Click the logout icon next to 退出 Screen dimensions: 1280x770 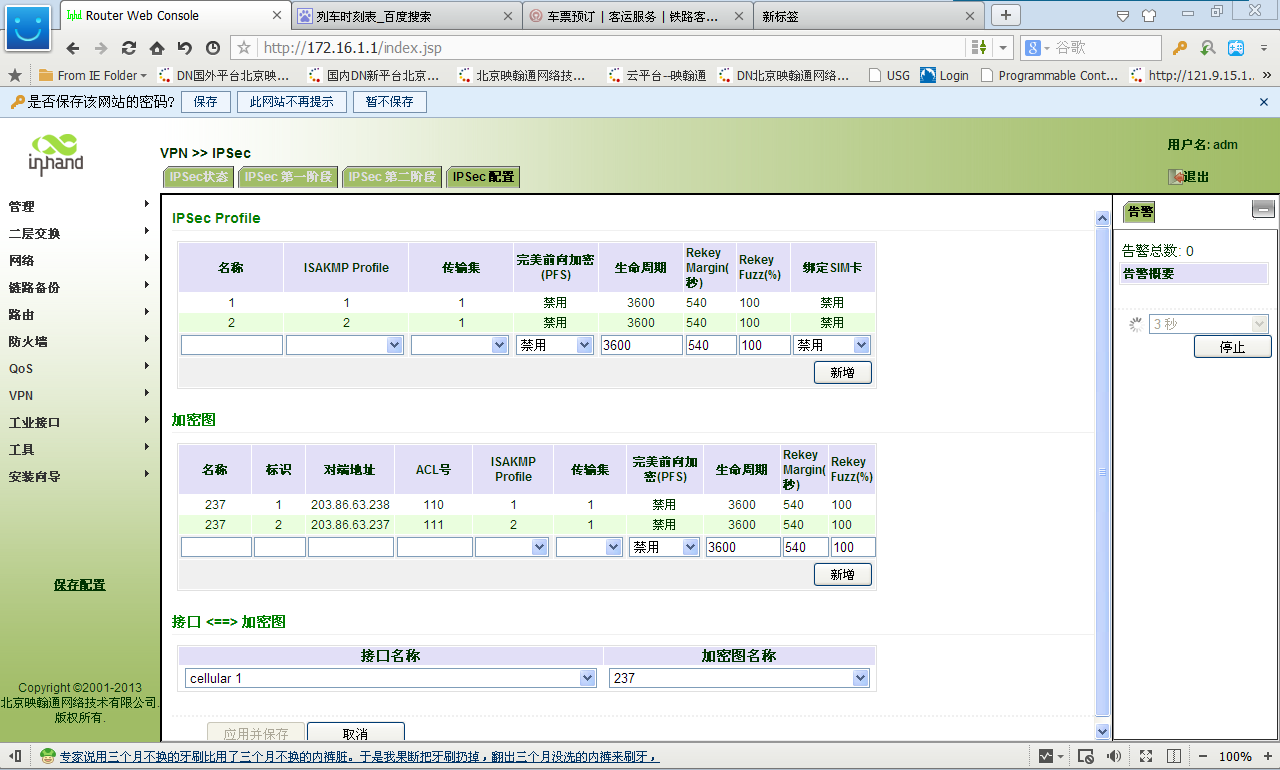click(1176, 177)
